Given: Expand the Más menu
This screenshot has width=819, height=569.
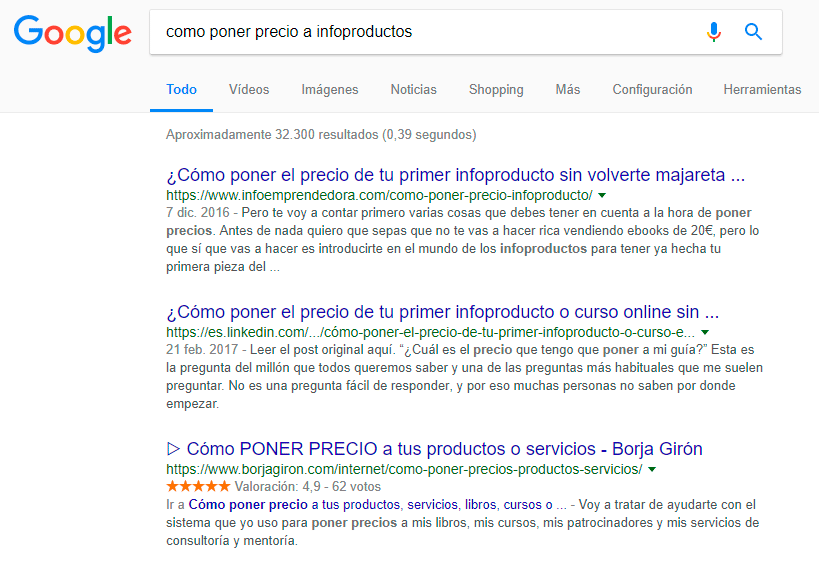Looking at the screenshot, I should (567, 90).
